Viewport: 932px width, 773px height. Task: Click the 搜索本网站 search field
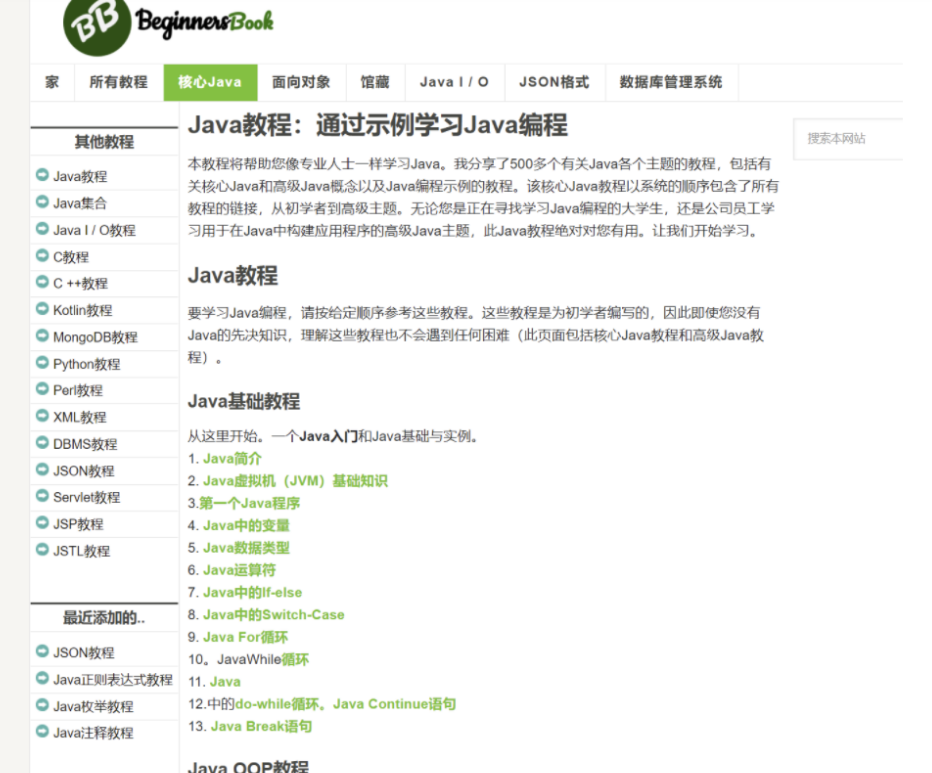tap(848, 139)
